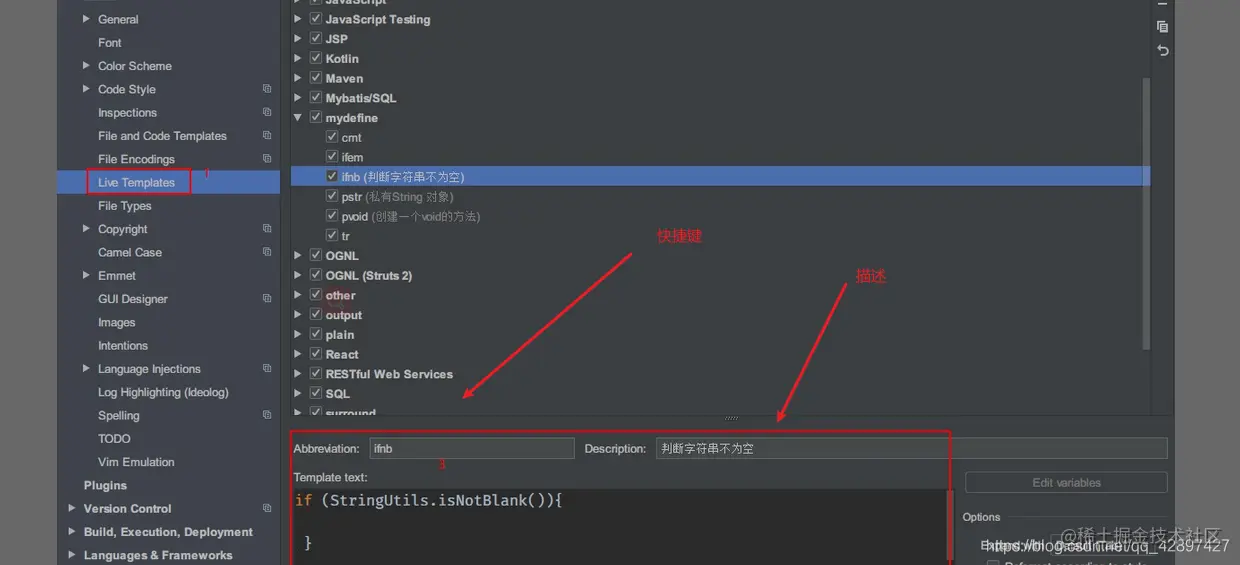Click the template list vertical scrollbar

(1146, 213)
